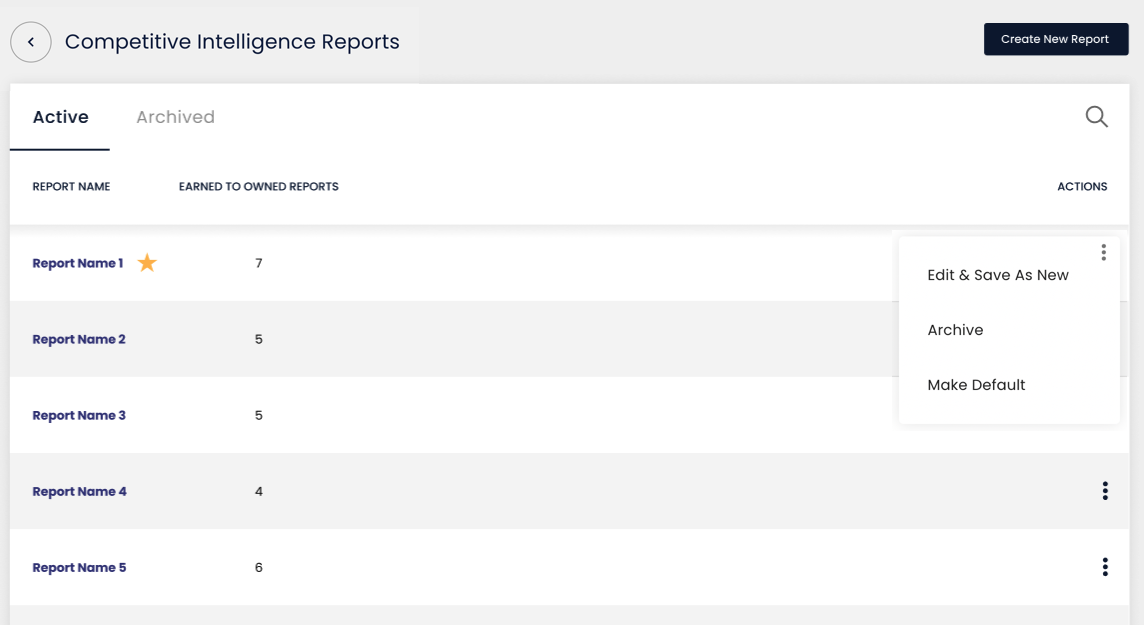Open the actions kebab menu for Report Name 5
The height and width of the screenshot is (625, 1144).
(x=1104, y=567)
